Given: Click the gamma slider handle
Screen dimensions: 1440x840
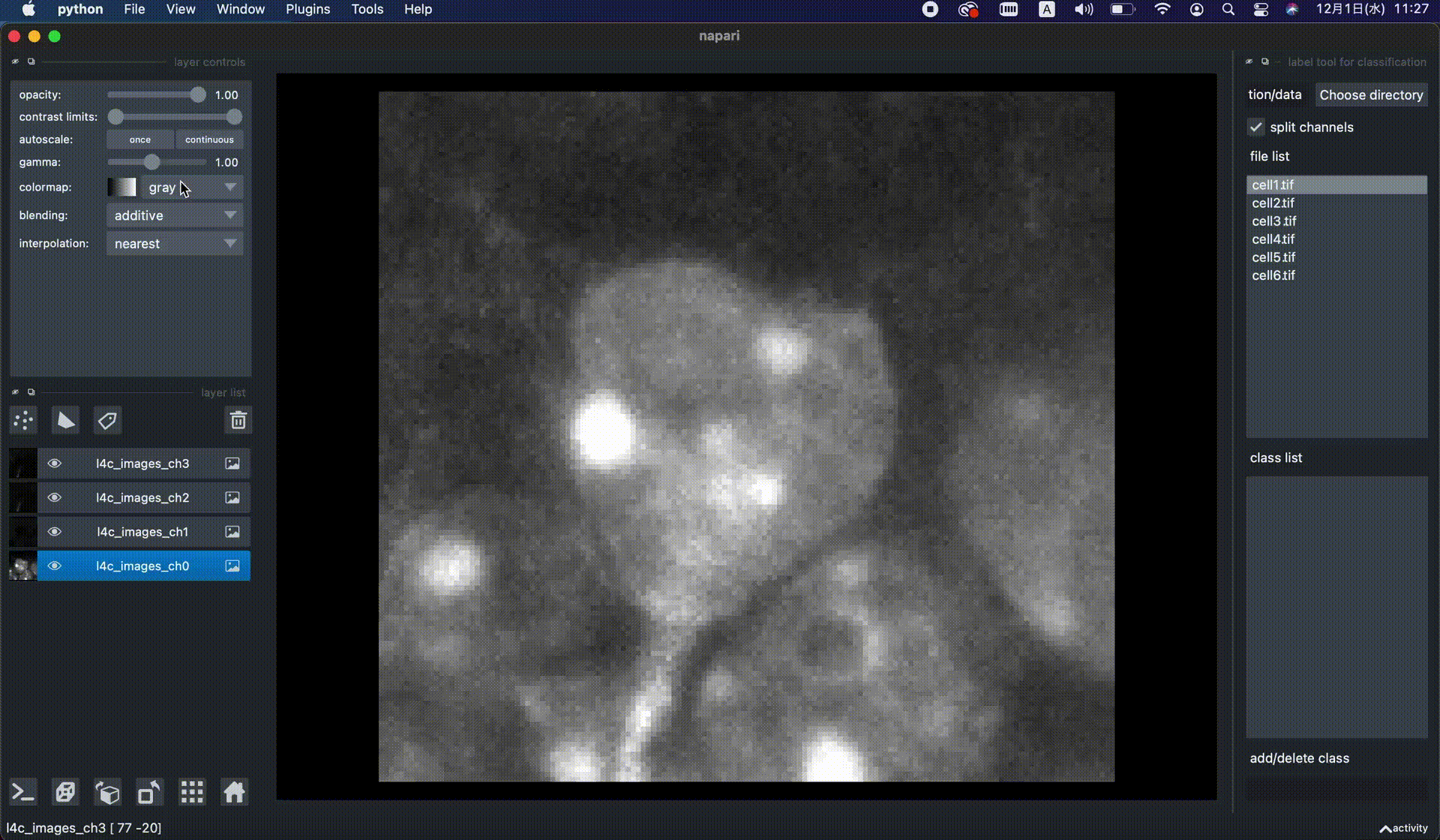Looking at the screenshot, I should tap(152, 162).
